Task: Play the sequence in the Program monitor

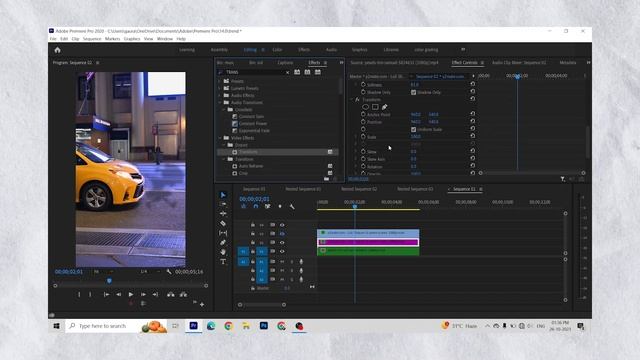Action: 131,294
